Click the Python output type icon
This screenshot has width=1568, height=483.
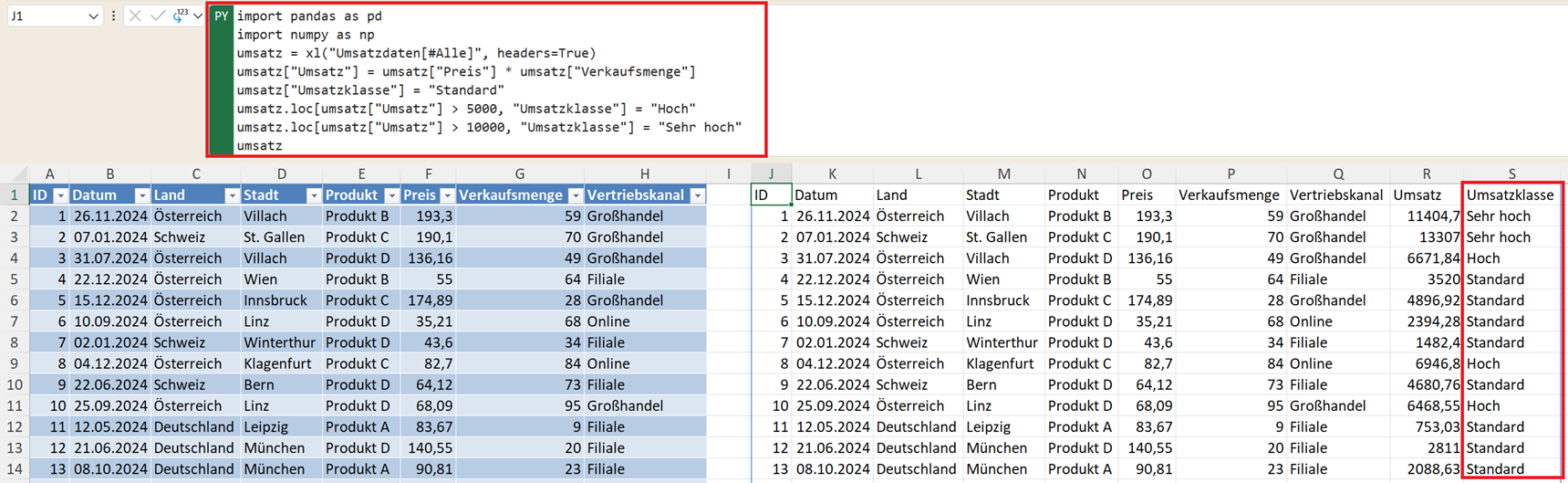pyautogui.click(x=180, y=16)
